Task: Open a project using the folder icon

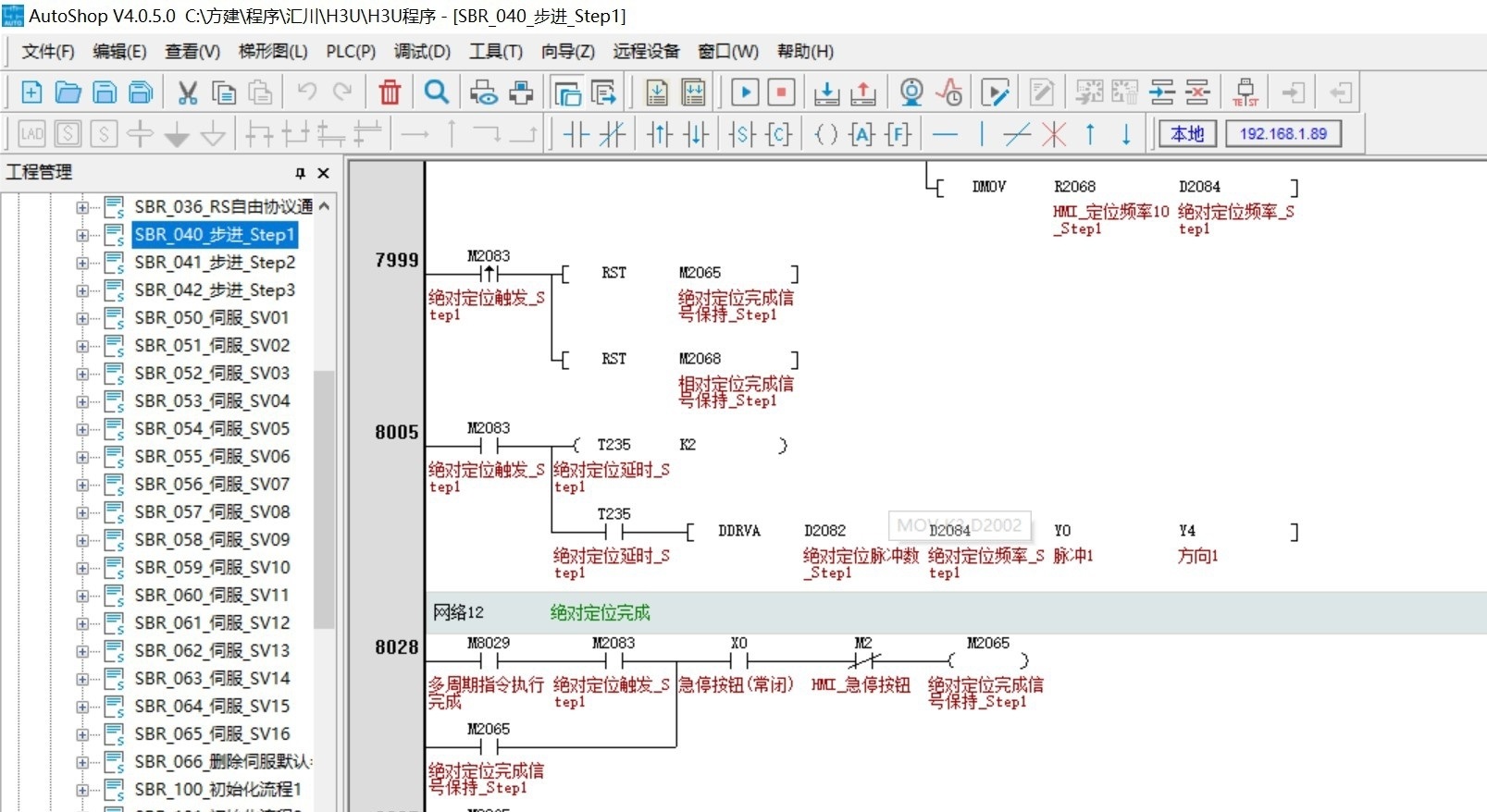Action: pyautogui.click(x=68, y=92)
